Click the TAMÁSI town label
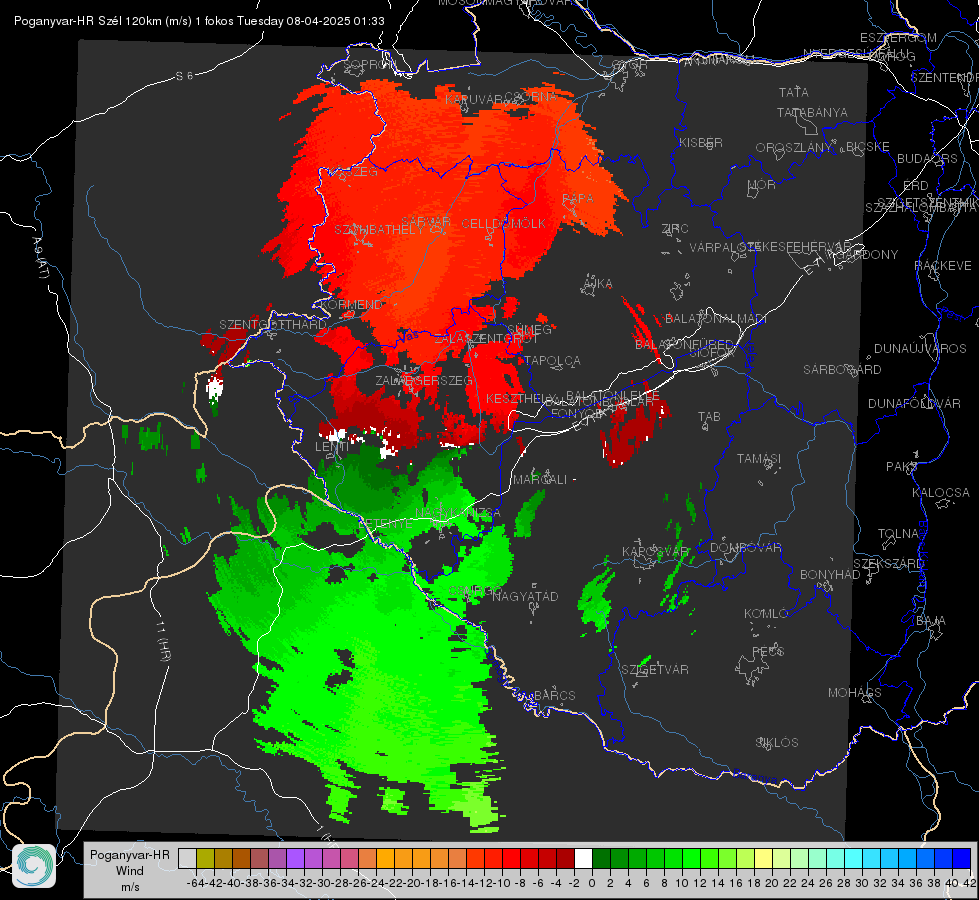The height and width of the screenshot is (900, 979). [x=759, y=458]
